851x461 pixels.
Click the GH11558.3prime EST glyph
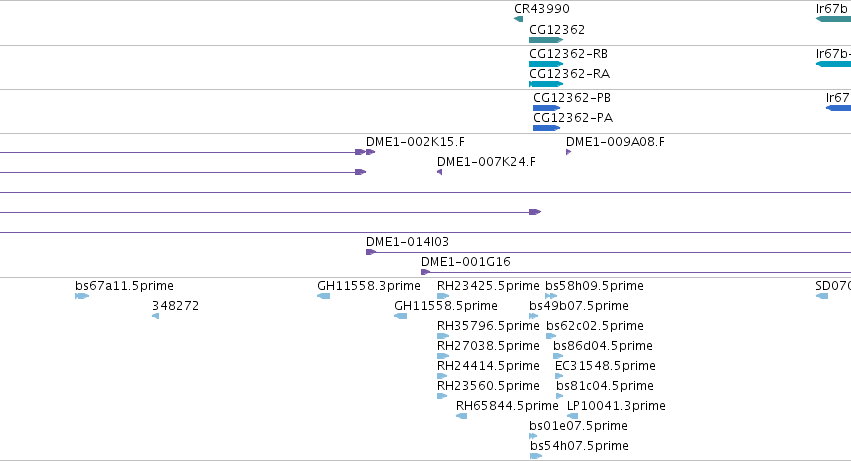(x=323, y=296)
